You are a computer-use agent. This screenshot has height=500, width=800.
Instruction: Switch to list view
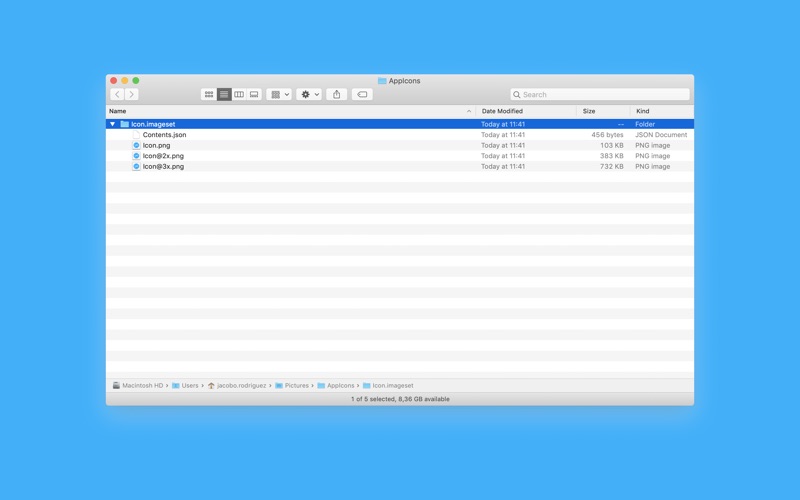click(224, 94)
